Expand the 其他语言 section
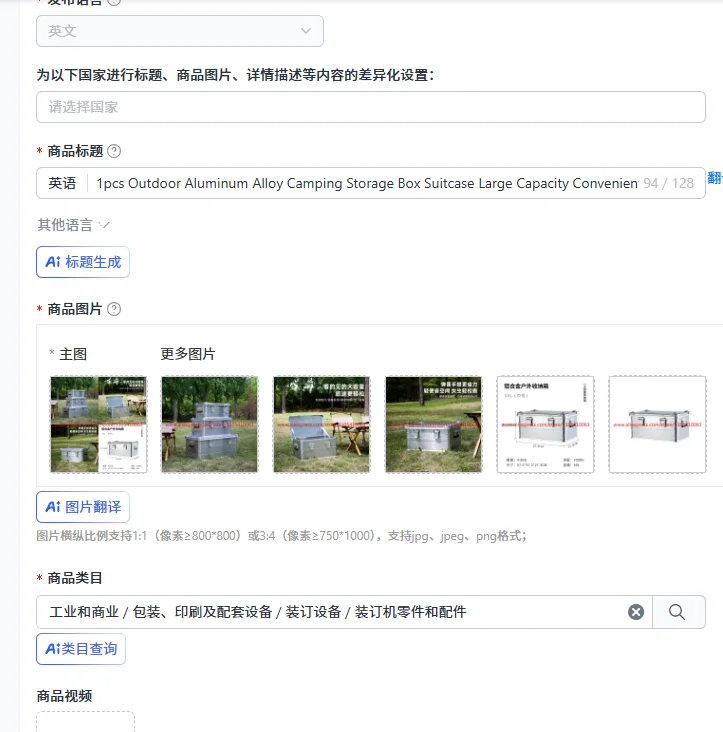The image size is (723, 732). point(73,225)
